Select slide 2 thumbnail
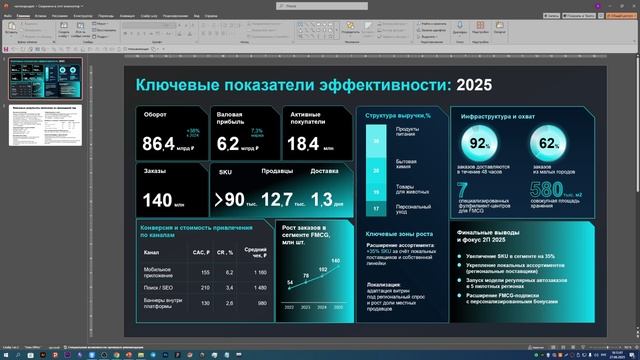This screenshot has height=360, width=640. pyautogui.click(x=45, y=125)
